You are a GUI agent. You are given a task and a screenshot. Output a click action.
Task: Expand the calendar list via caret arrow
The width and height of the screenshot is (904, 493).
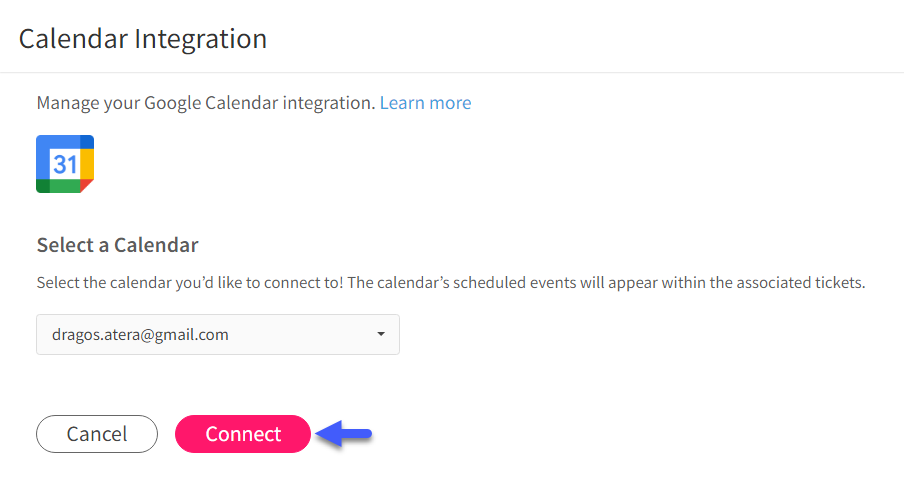tap(381, 334)
